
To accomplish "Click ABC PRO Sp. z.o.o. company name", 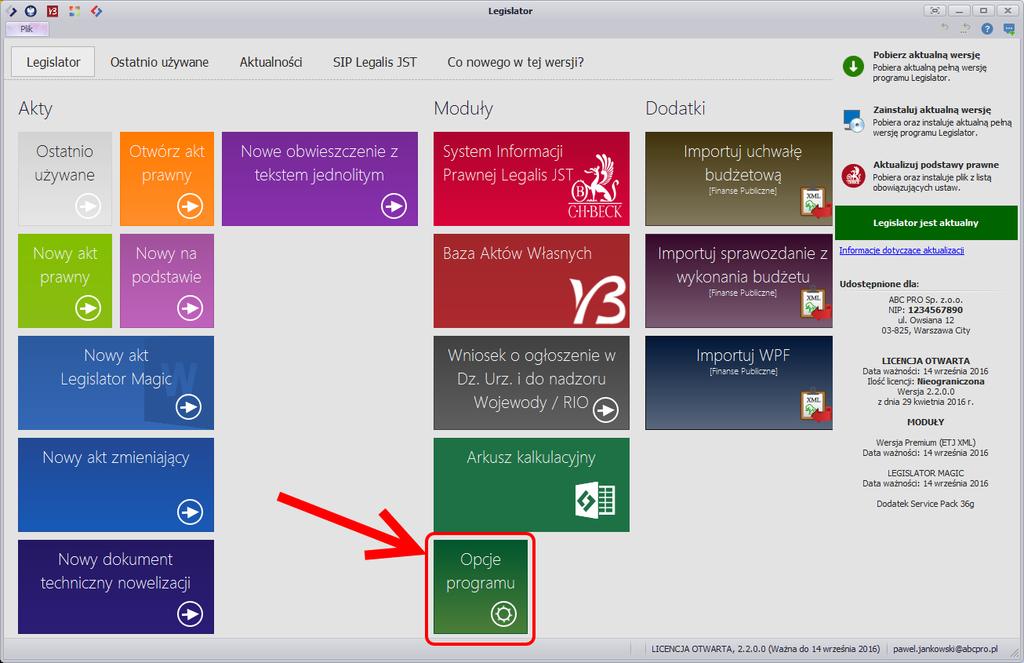I will click(925, 300).
